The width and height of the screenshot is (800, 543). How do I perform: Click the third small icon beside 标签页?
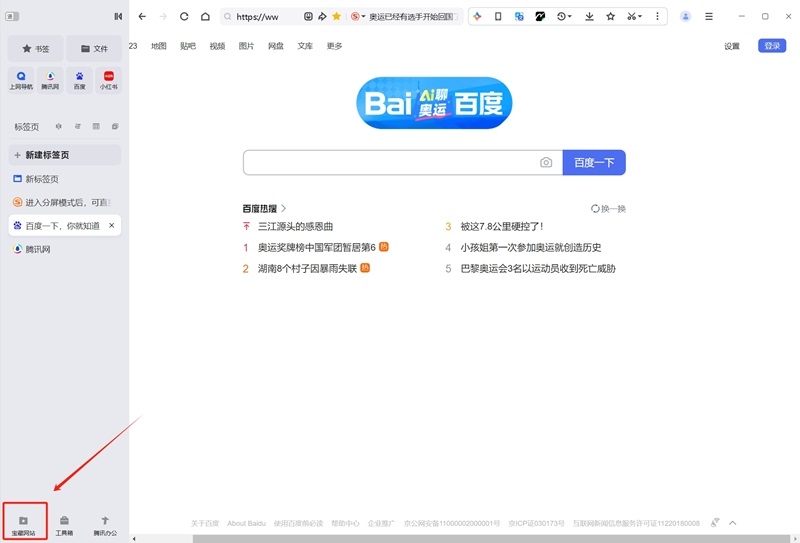click(96, 126)
